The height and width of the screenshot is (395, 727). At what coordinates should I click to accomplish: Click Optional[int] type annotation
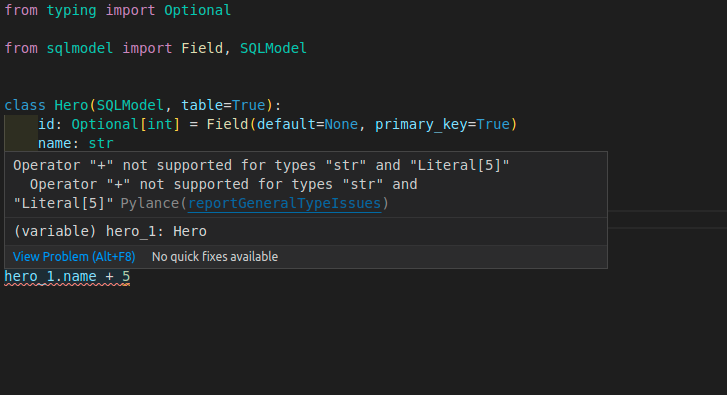tap(125, 124)
